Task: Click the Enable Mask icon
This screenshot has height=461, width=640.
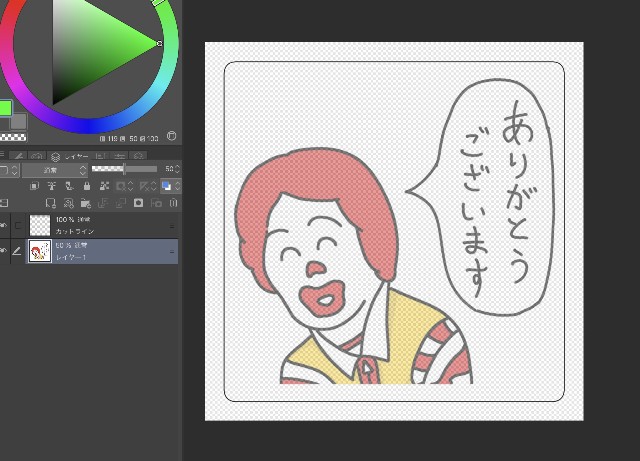Action: 120,186
